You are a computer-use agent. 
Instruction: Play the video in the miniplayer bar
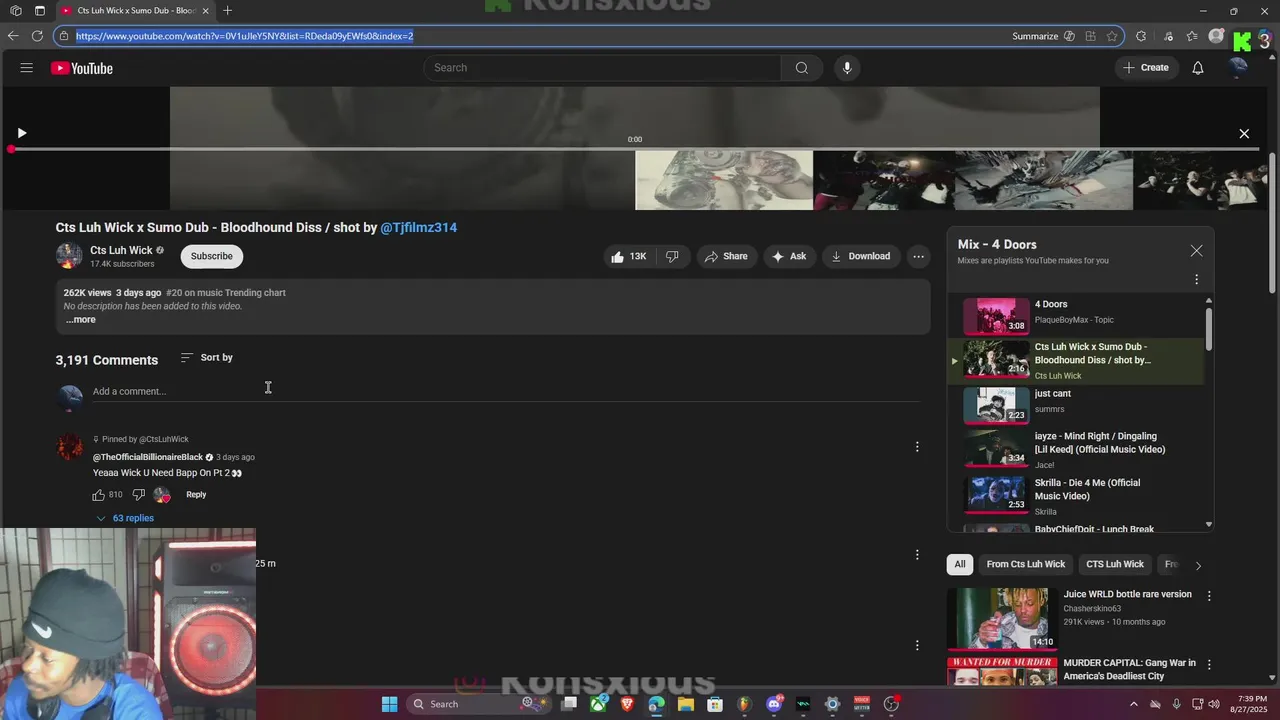pos(22,133)
